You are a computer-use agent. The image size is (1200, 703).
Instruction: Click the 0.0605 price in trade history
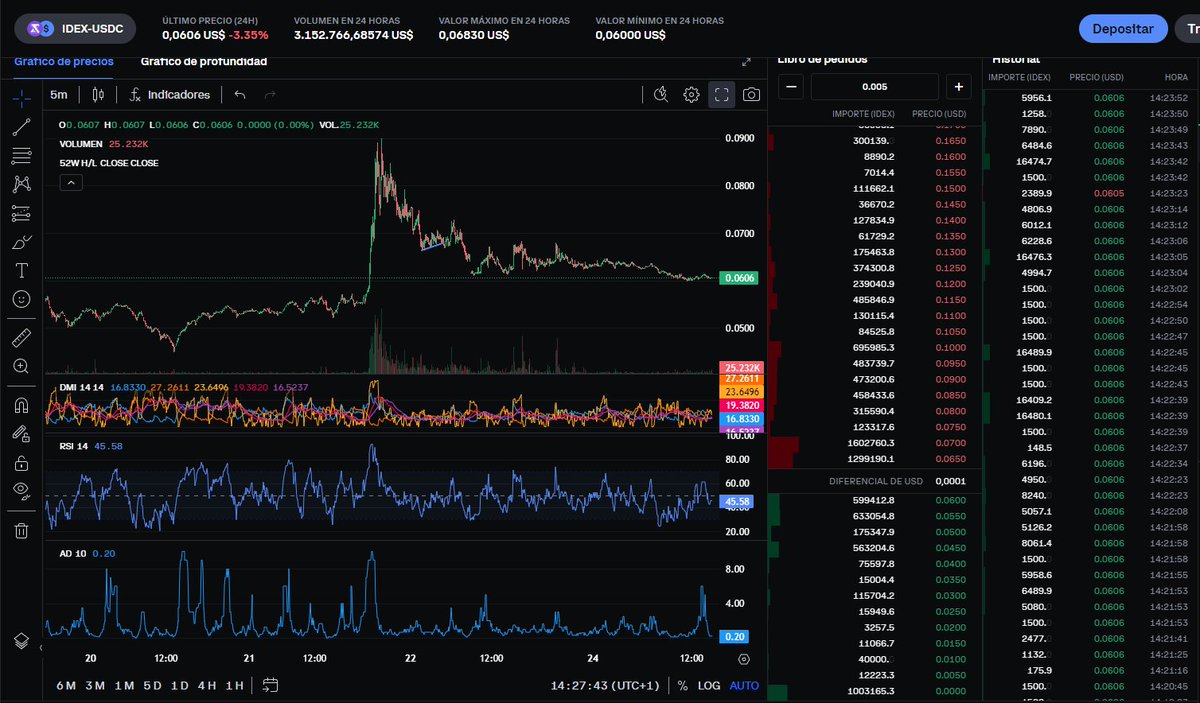tap(1109, 193)
